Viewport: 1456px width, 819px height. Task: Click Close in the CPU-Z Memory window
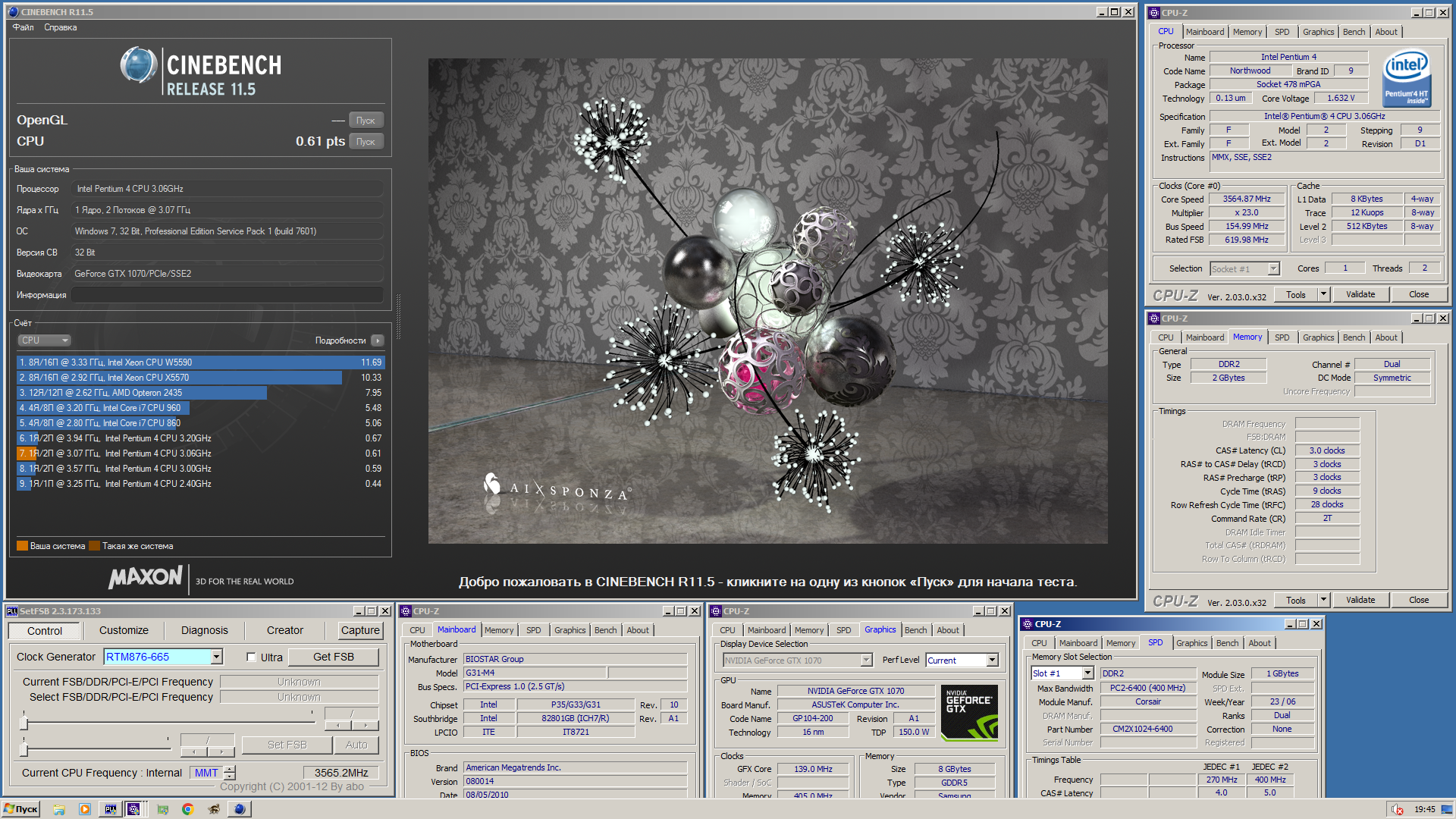(x=1419, y=600)
